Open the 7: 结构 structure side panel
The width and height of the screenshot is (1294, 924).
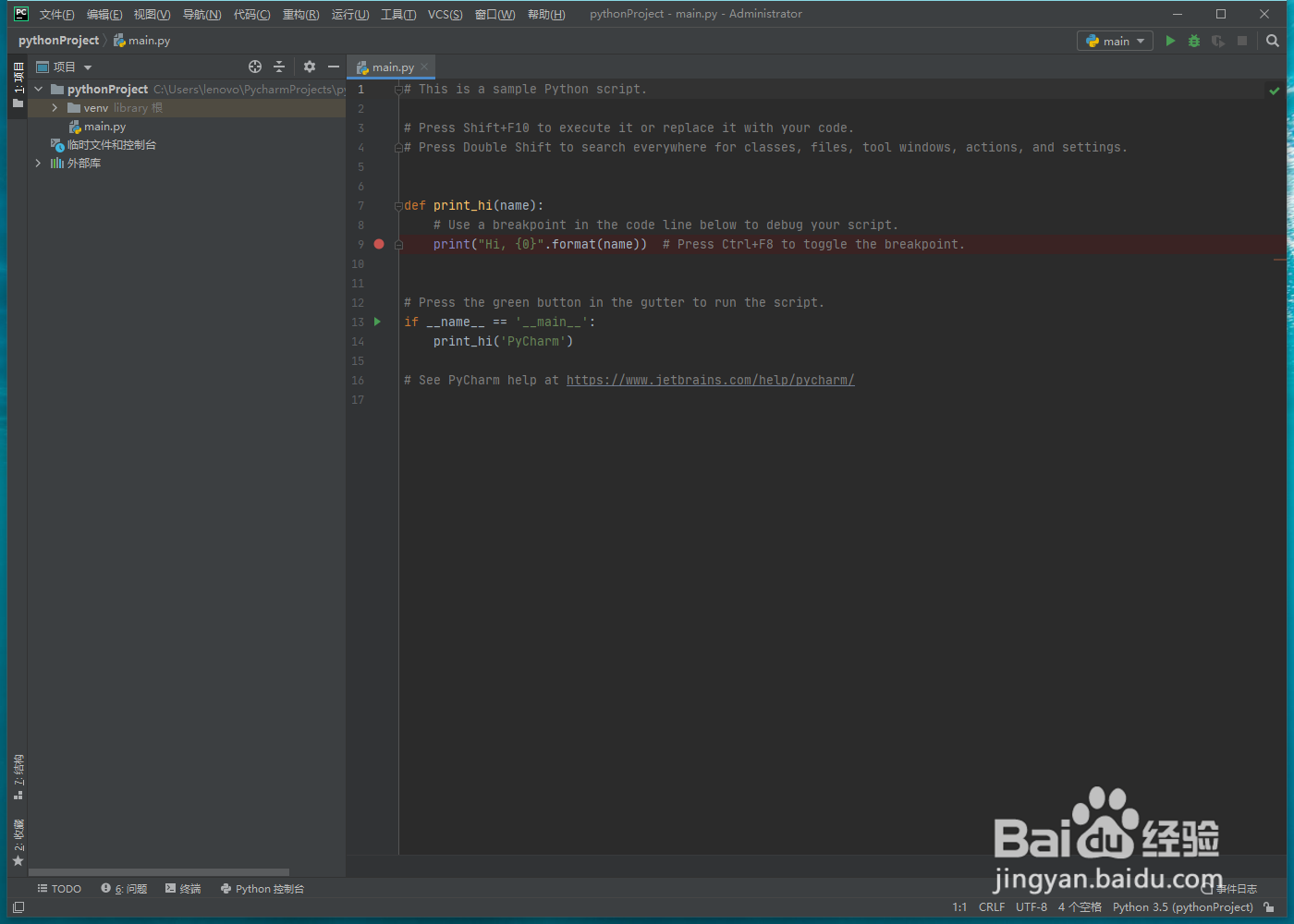pyautogui.click(x=18, y=776)
